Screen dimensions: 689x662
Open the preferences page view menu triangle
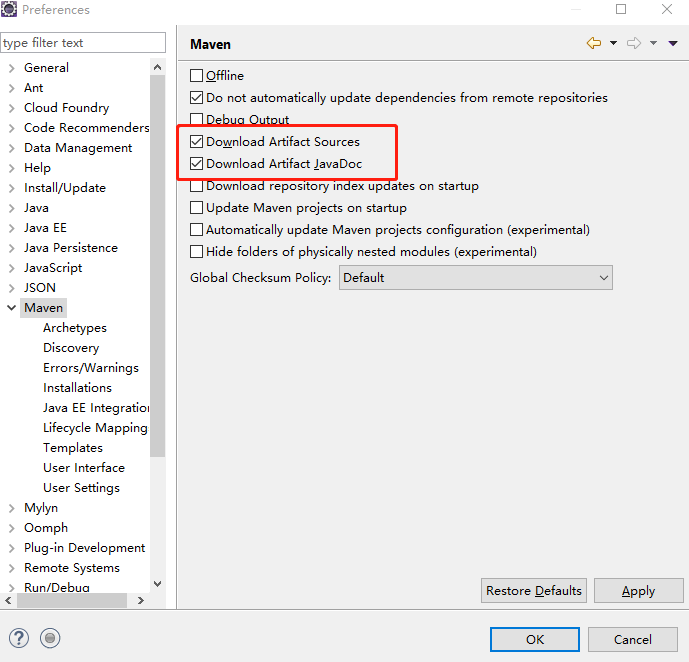point(673,43)
